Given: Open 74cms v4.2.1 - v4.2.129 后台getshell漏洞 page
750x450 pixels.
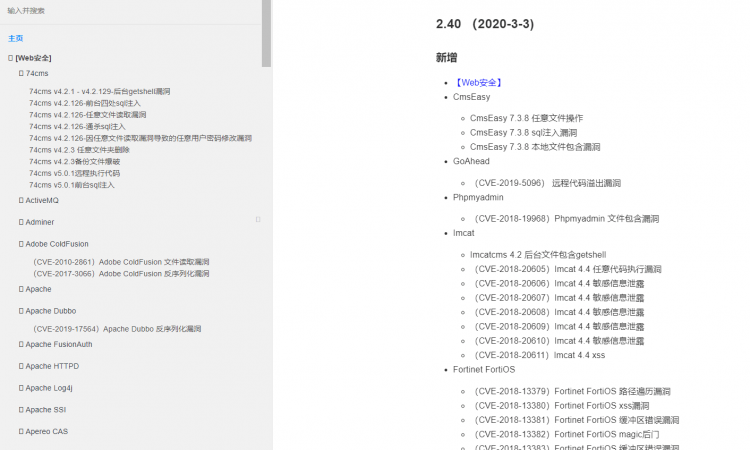Looking at the screenshot, I should coord(99,91).
